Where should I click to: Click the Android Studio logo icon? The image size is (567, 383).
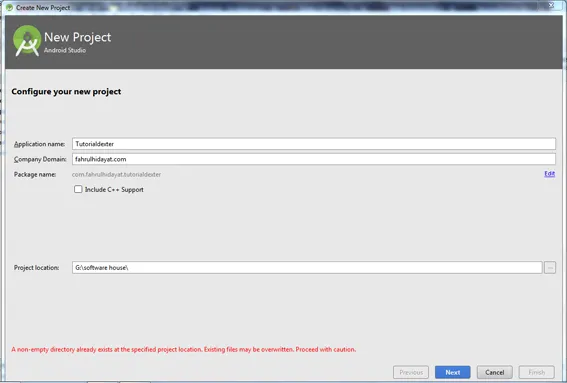coord(27,41)
